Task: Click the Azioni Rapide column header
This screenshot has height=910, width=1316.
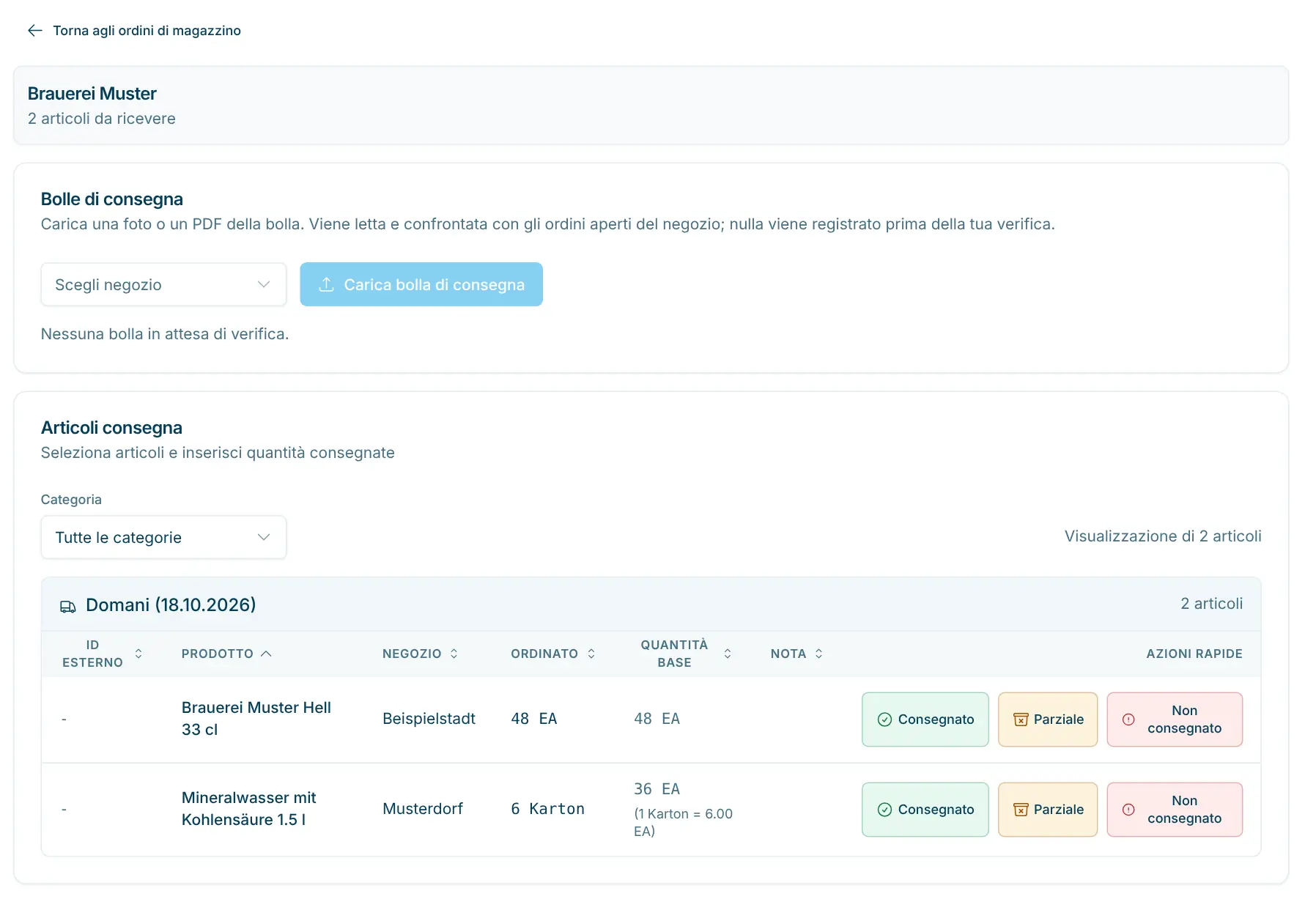Action: coord(1194,654)
